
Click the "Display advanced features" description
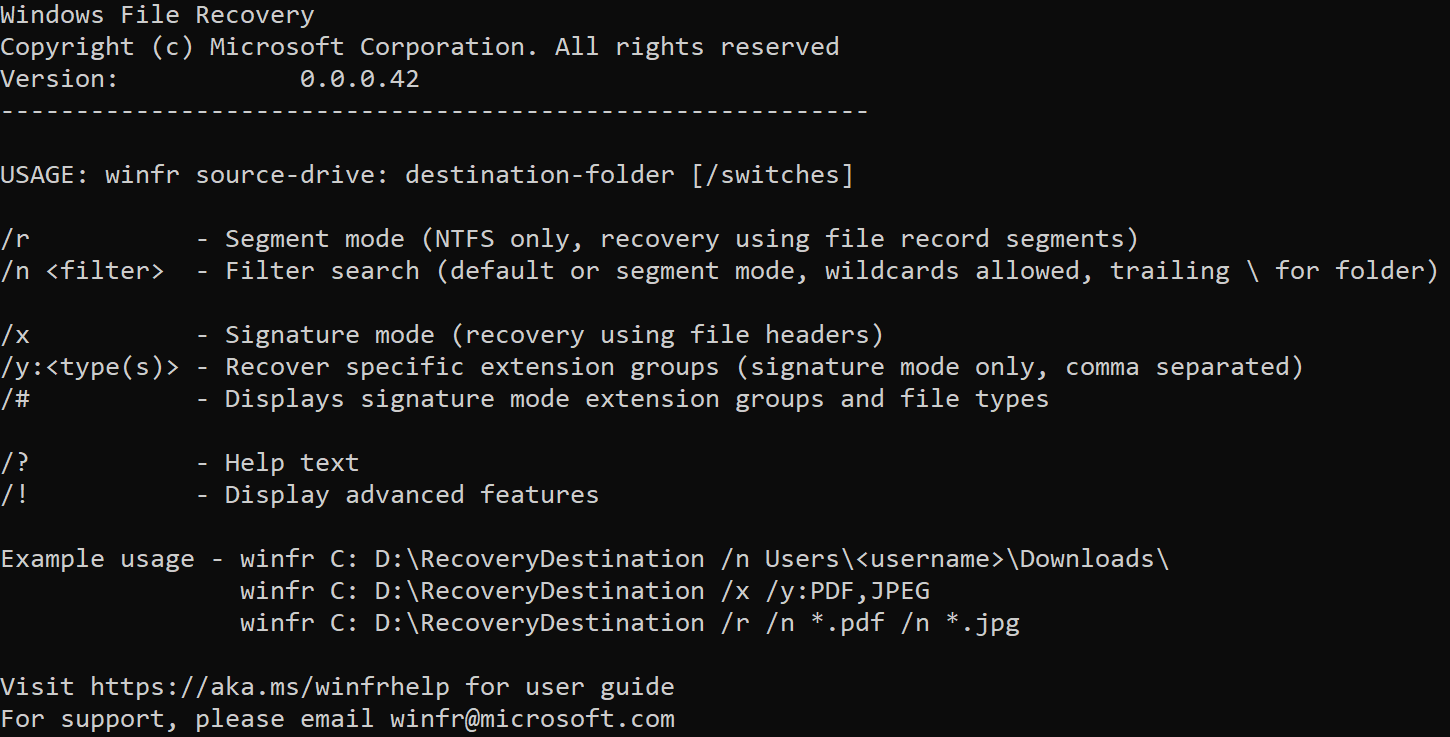(x=411, y=495)
